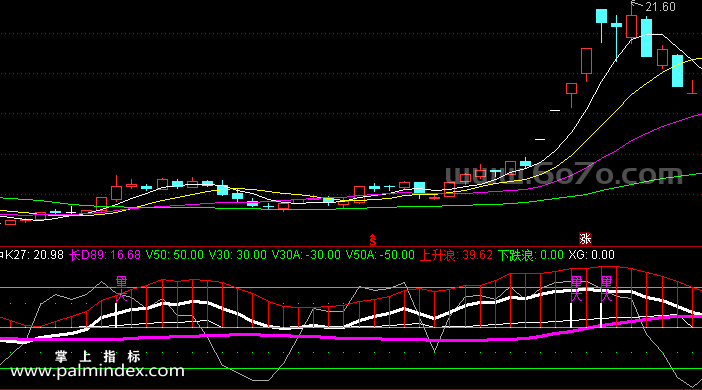Select the leftmost magenta signal text marker
The width and height of the screenshot is (702, 390).
pyautogui.click(x=121, y=289)
